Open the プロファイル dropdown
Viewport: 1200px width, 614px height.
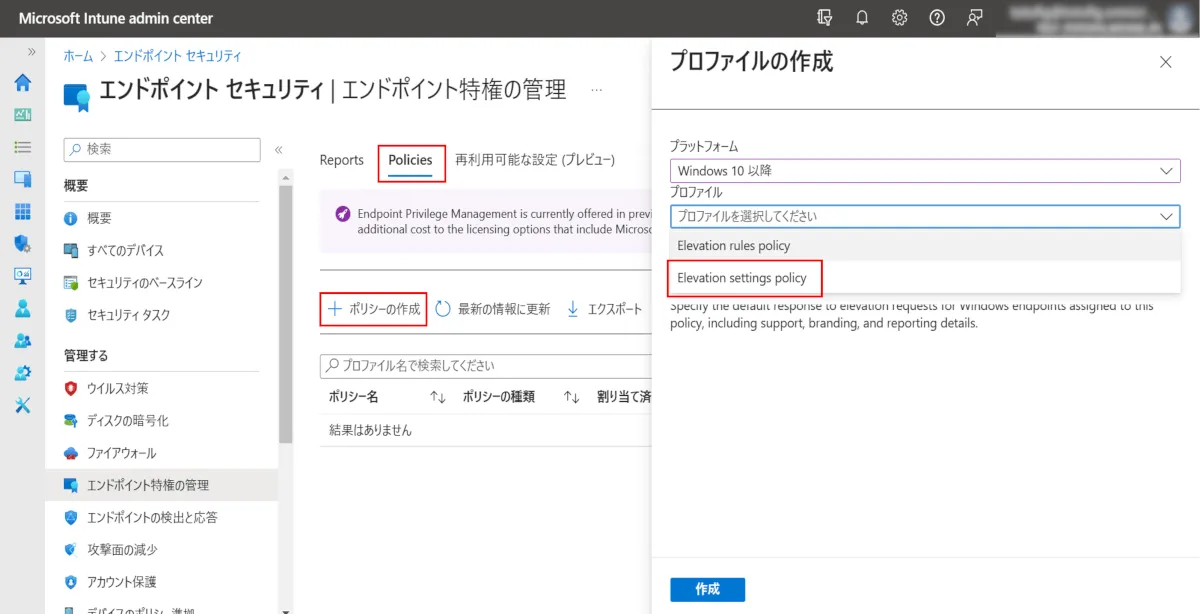[925, 216]
